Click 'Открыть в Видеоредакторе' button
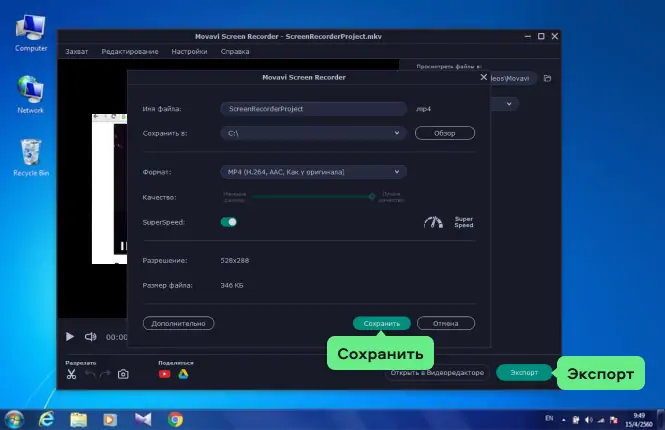This screenshot has height=430, width=665. click(437, 372)
